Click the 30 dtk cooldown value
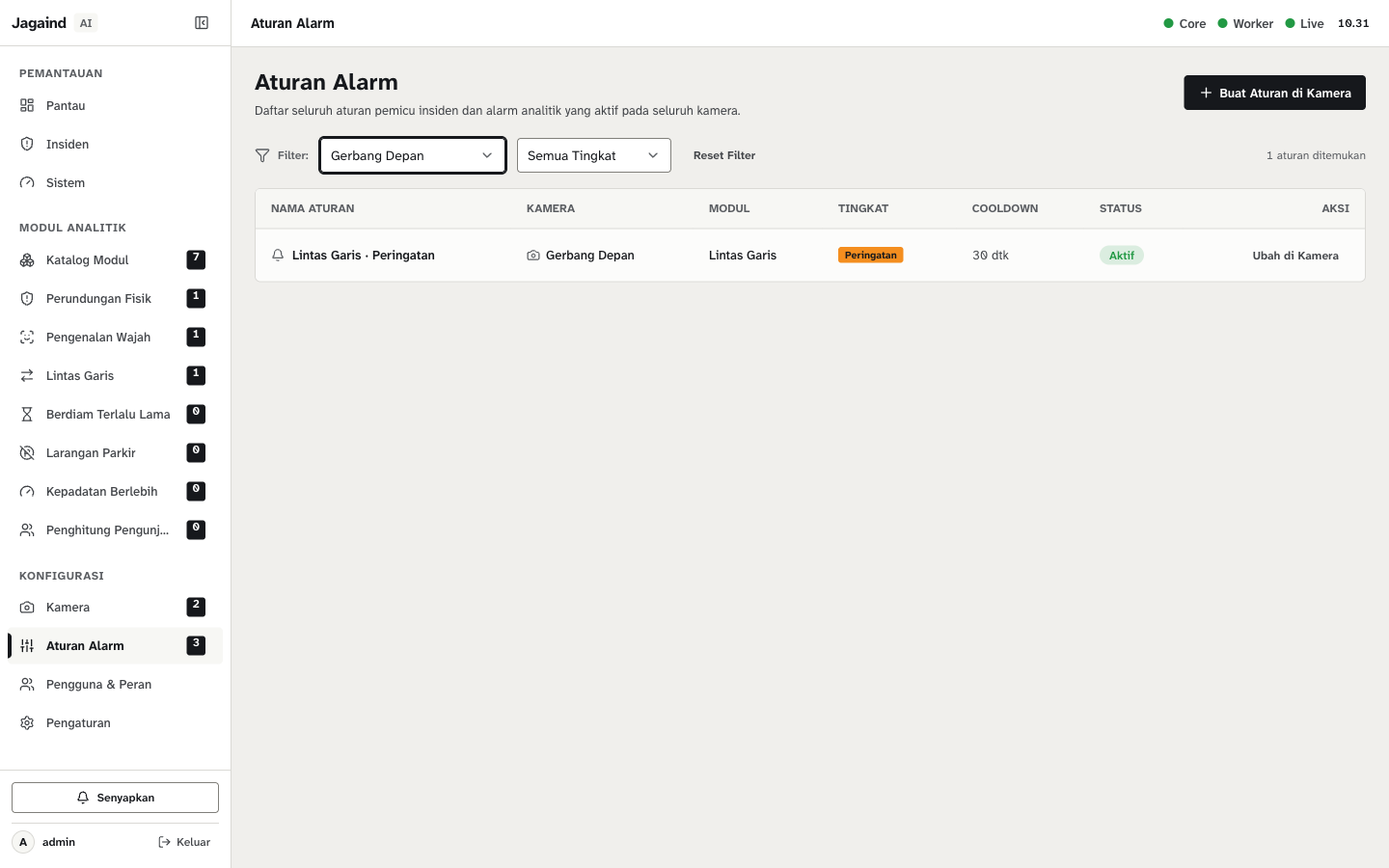The width and height of the screenshot is (1389, 868). [x=991, y=256]
